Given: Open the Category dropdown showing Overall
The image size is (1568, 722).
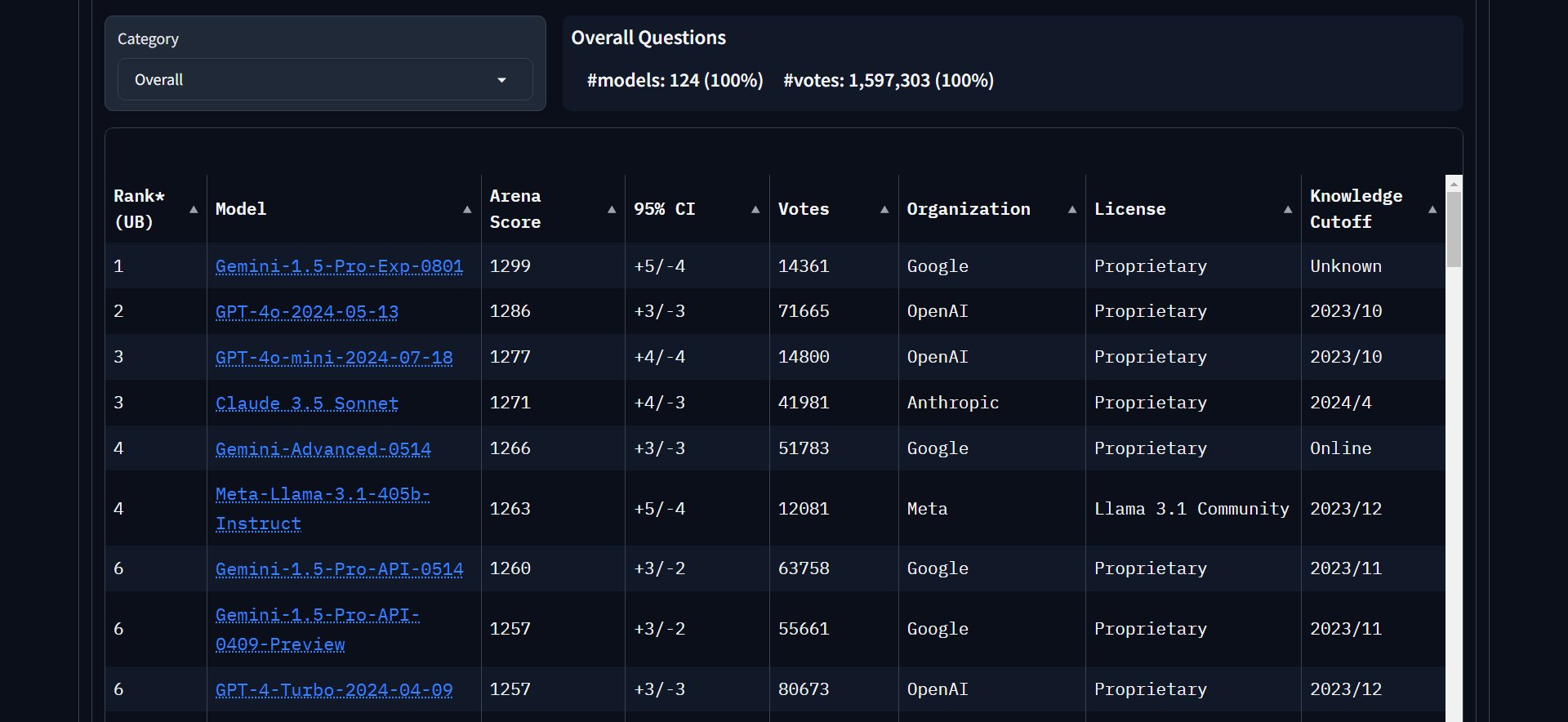Looking at the screenshot, I should tap(325, 79).
